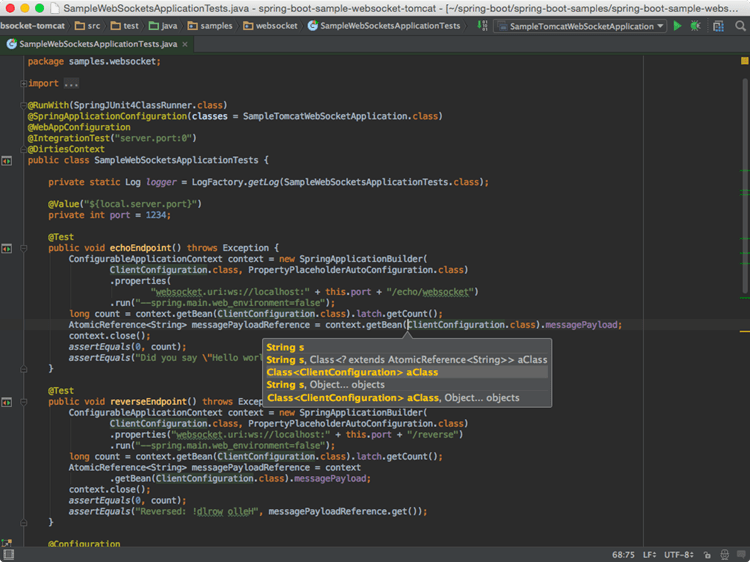This screenshot has width=750, height=562.
Task: Click 'package samples.websocket;' line
Action: pyautogui.click(x=94, y=62)
